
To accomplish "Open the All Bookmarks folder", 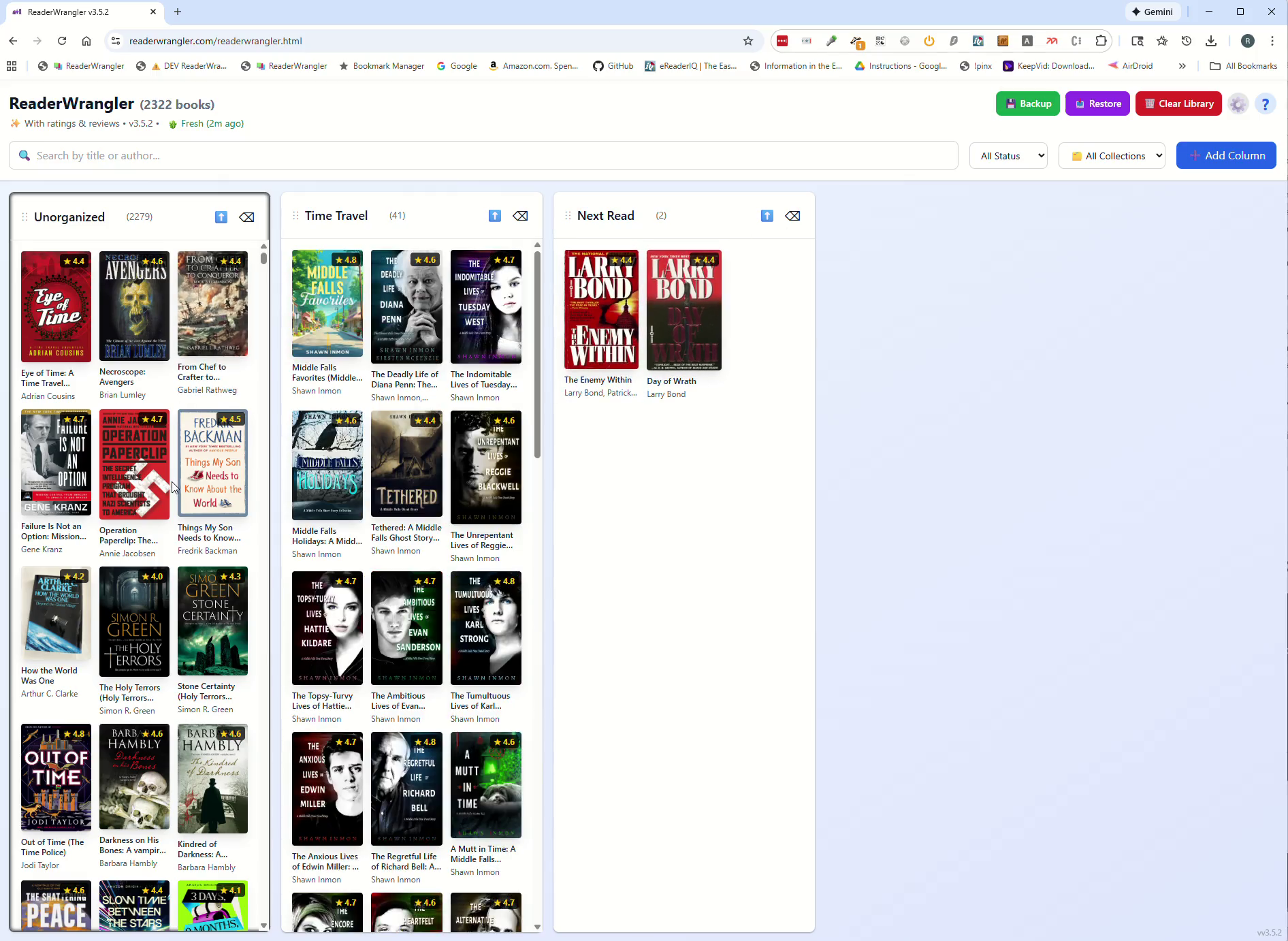I will coord(1244,65).
